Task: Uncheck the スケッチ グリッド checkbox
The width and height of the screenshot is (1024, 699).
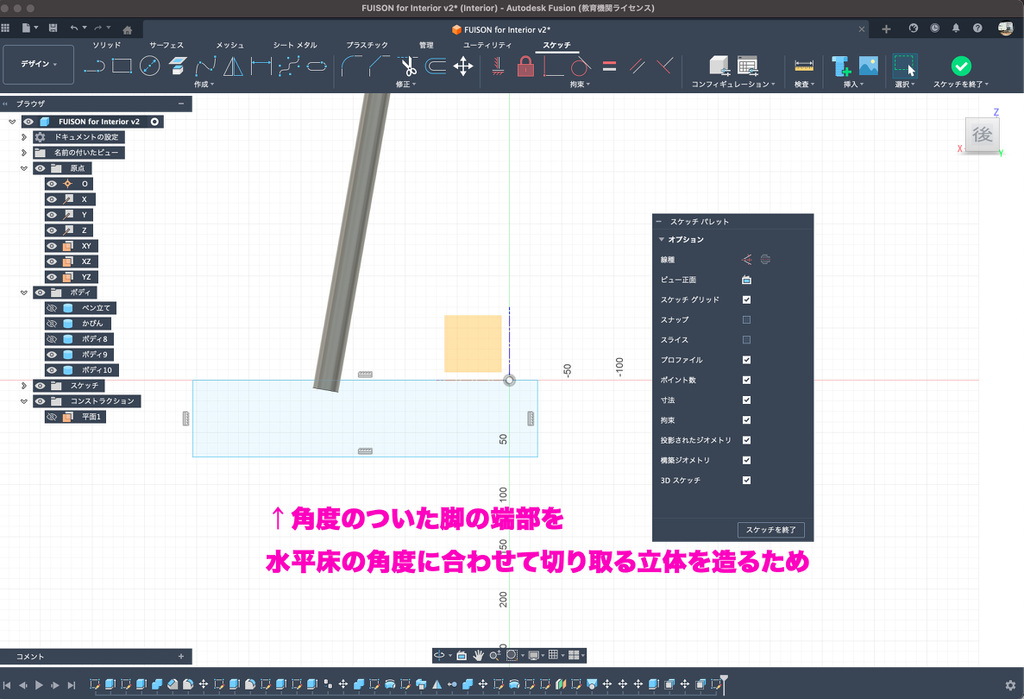Action: pos(746,300)
